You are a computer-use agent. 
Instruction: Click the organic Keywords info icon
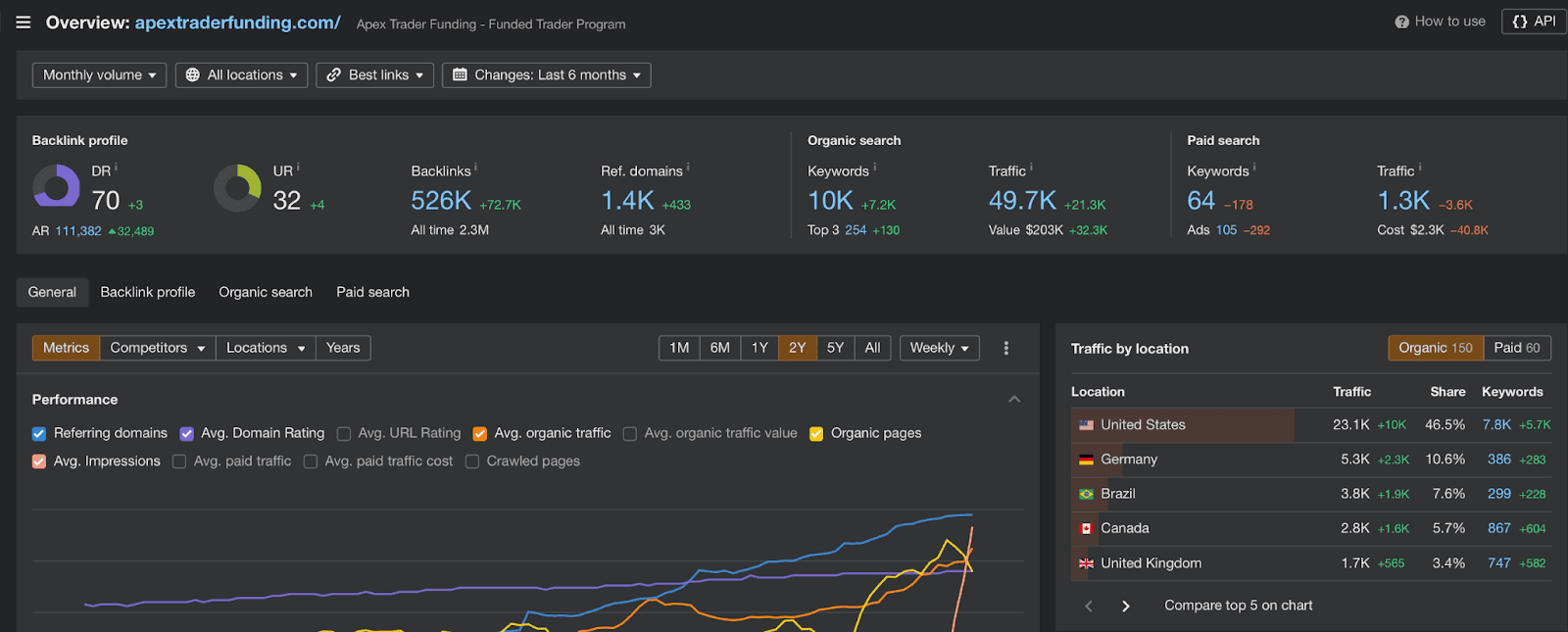click(x=874, y=168)
